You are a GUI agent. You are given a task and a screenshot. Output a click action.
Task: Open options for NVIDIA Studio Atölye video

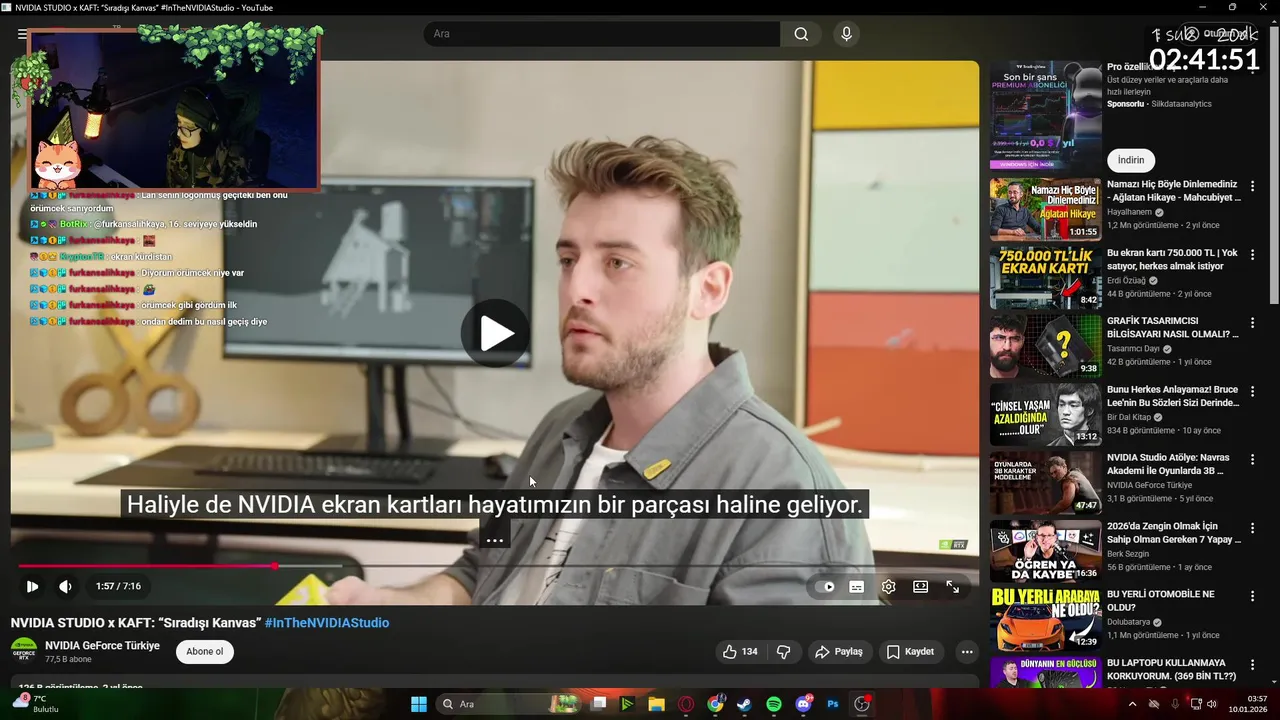pos(1252,459)
